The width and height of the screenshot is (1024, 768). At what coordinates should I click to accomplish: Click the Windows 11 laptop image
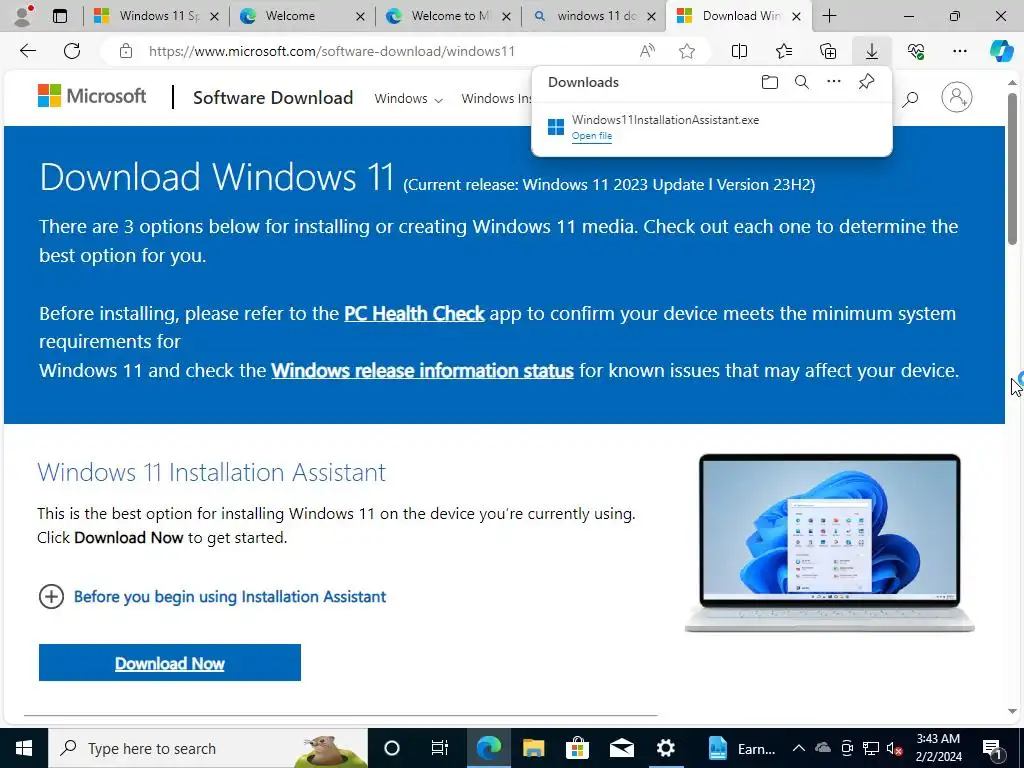pos(829,543)
